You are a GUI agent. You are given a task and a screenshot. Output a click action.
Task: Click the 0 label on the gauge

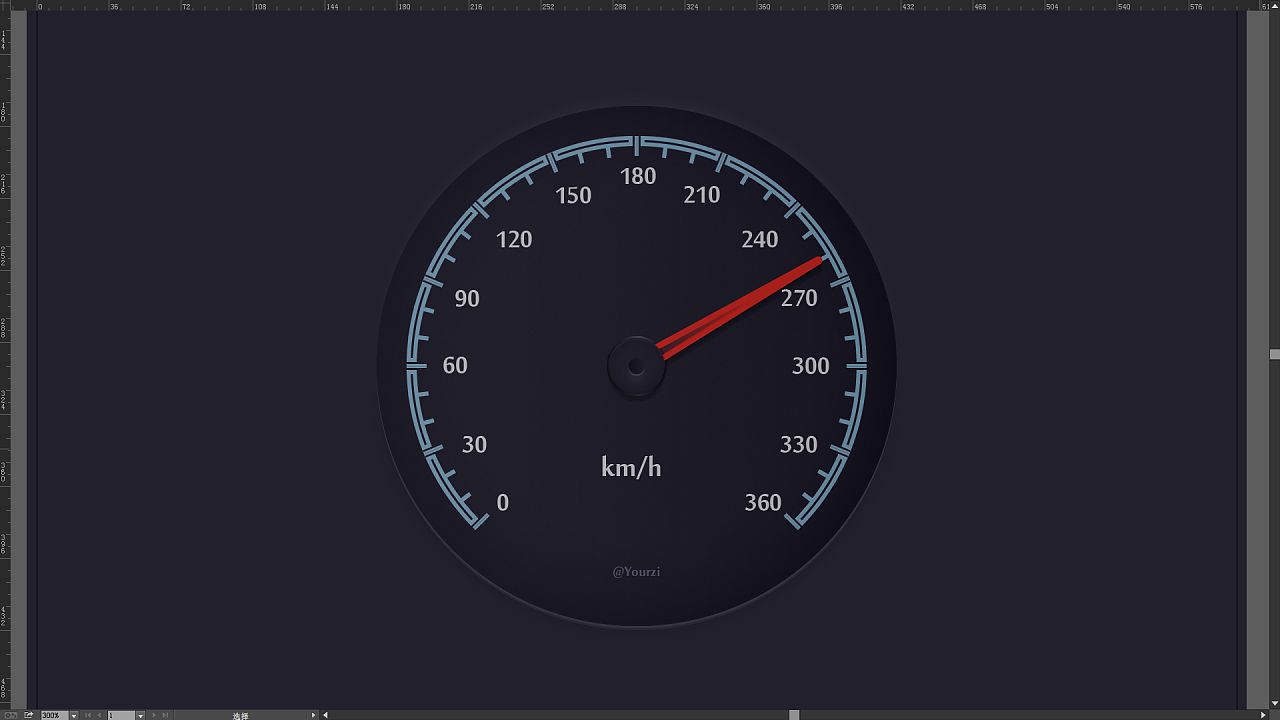tap(503, 503)
